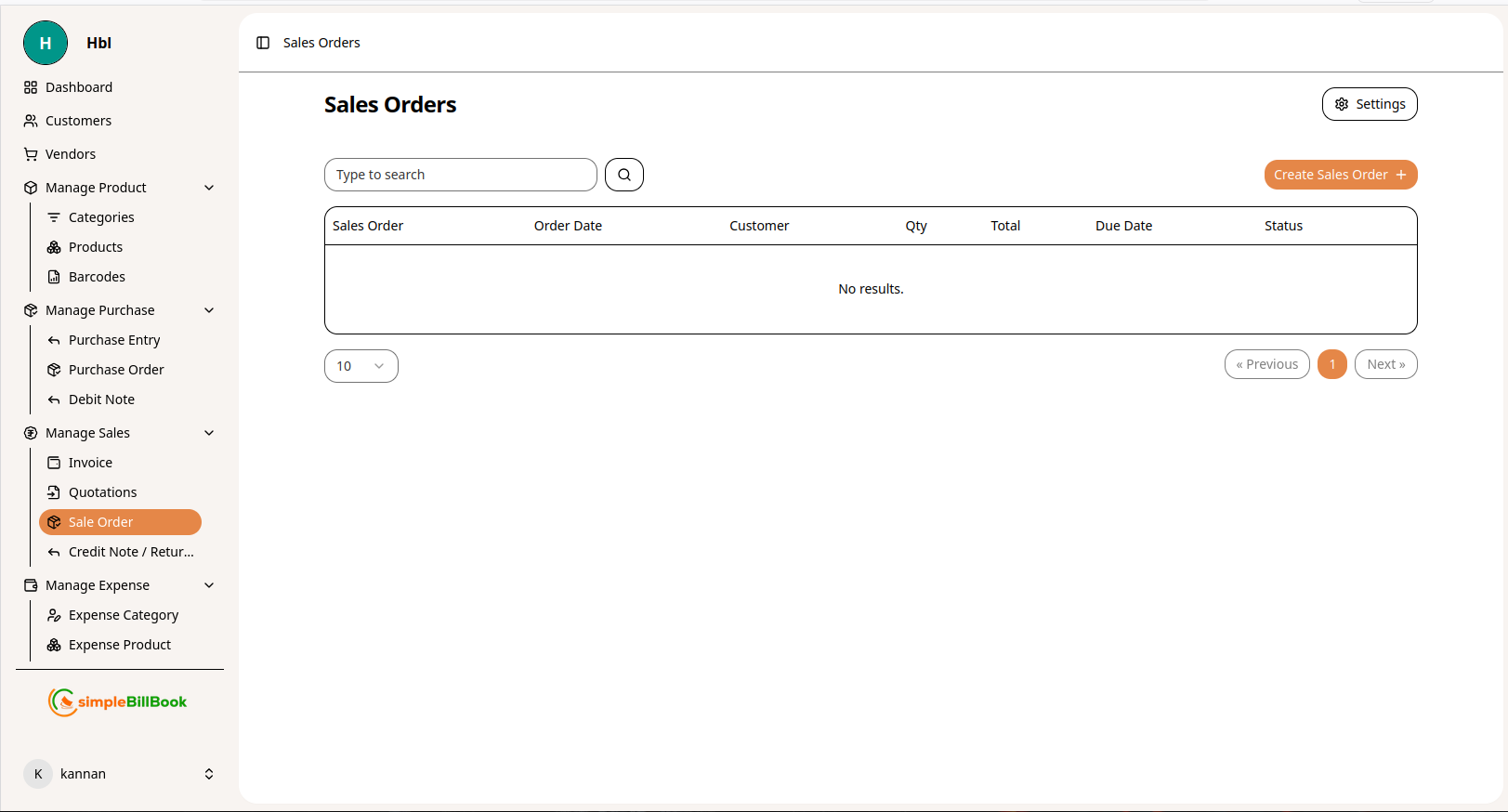Image resolution: width=1508 pixels, height=812 pixels.
Task: Toggle the sidebar panel icon
Action: [x=263, y=43]
